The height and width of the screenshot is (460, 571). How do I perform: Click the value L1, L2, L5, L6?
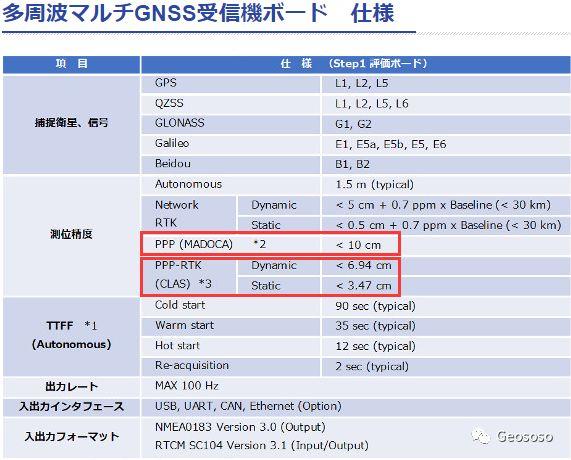pos(372,104)
